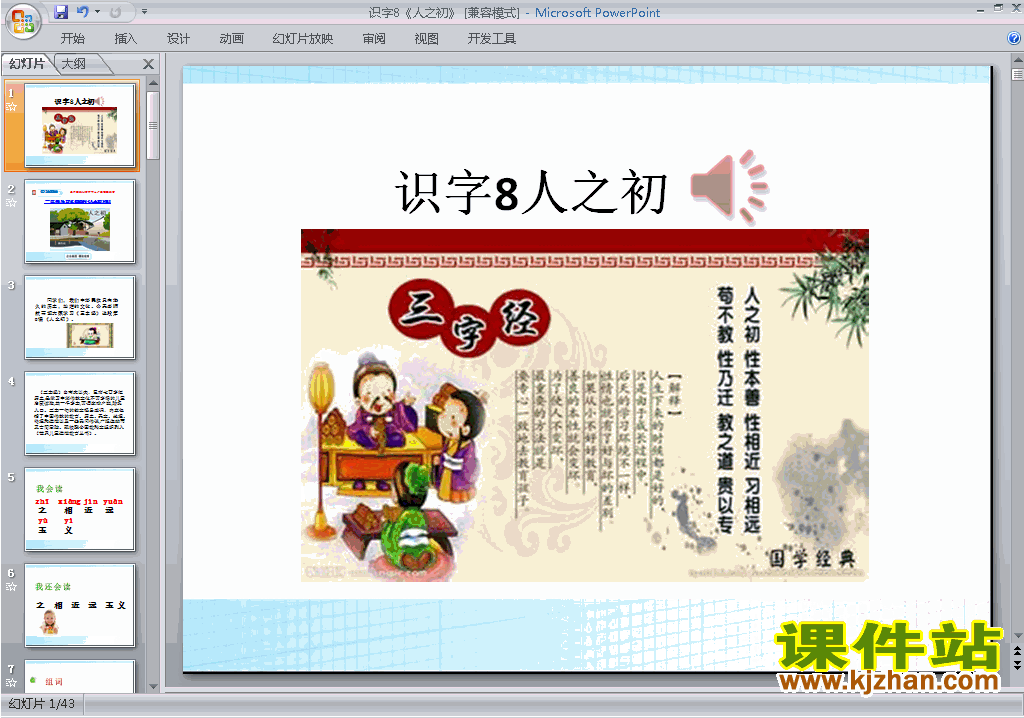Open the 动画 ribbon tab
This screenshot has width=1024, height=718.
click(x=231, y=39)
